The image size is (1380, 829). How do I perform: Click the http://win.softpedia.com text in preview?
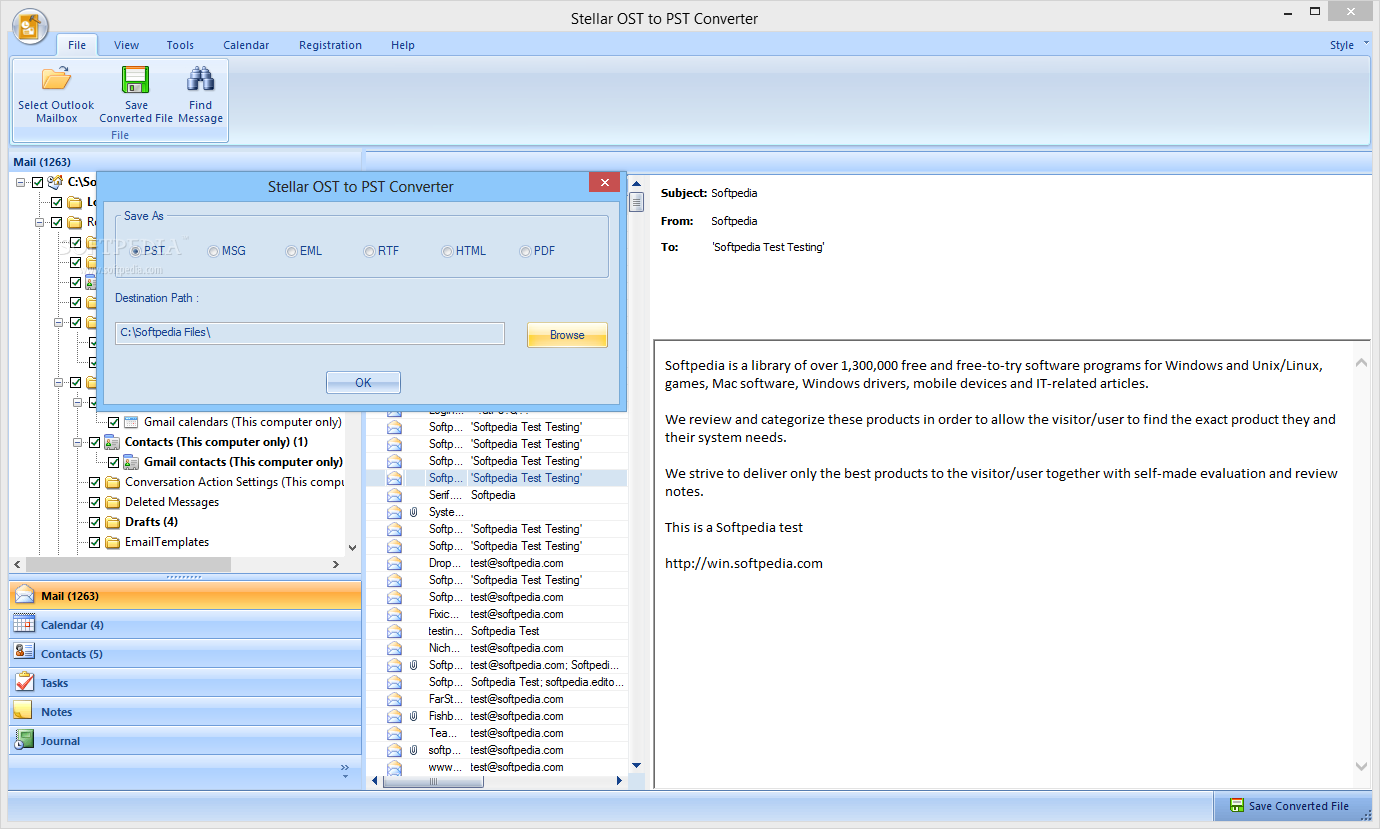(744, 563)
